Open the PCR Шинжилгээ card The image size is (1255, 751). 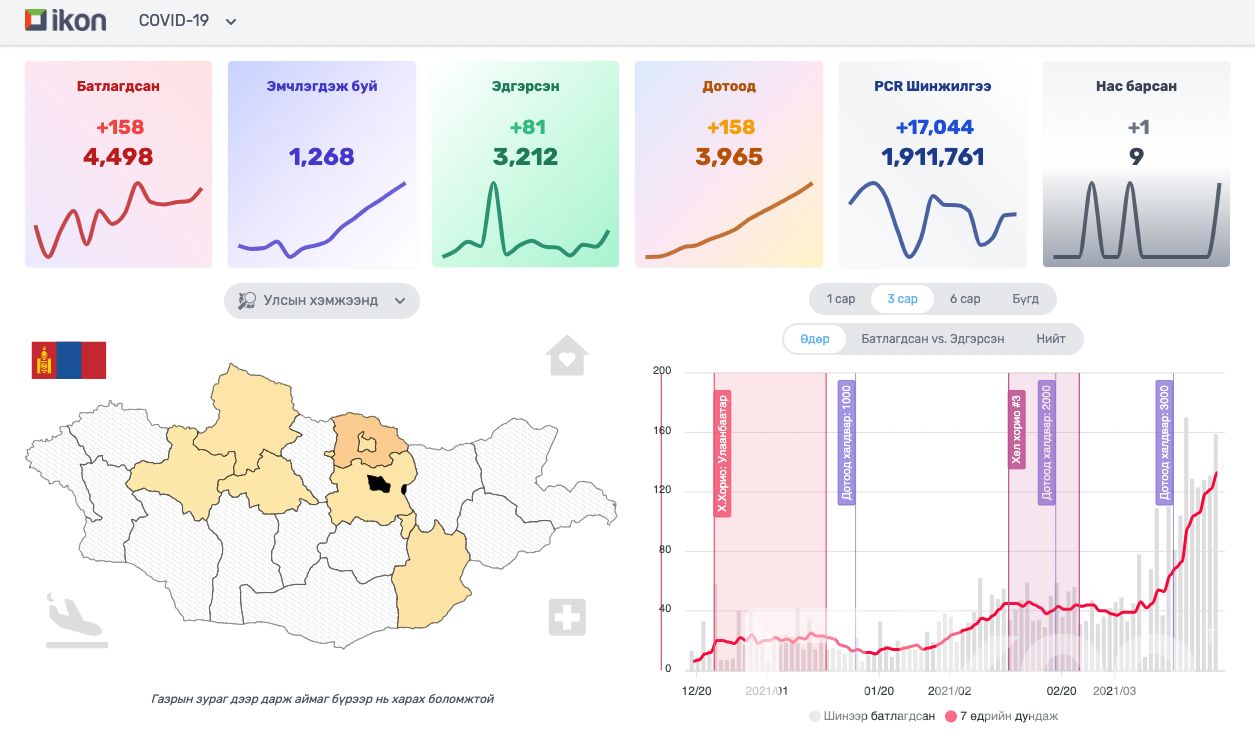point(932,164)
